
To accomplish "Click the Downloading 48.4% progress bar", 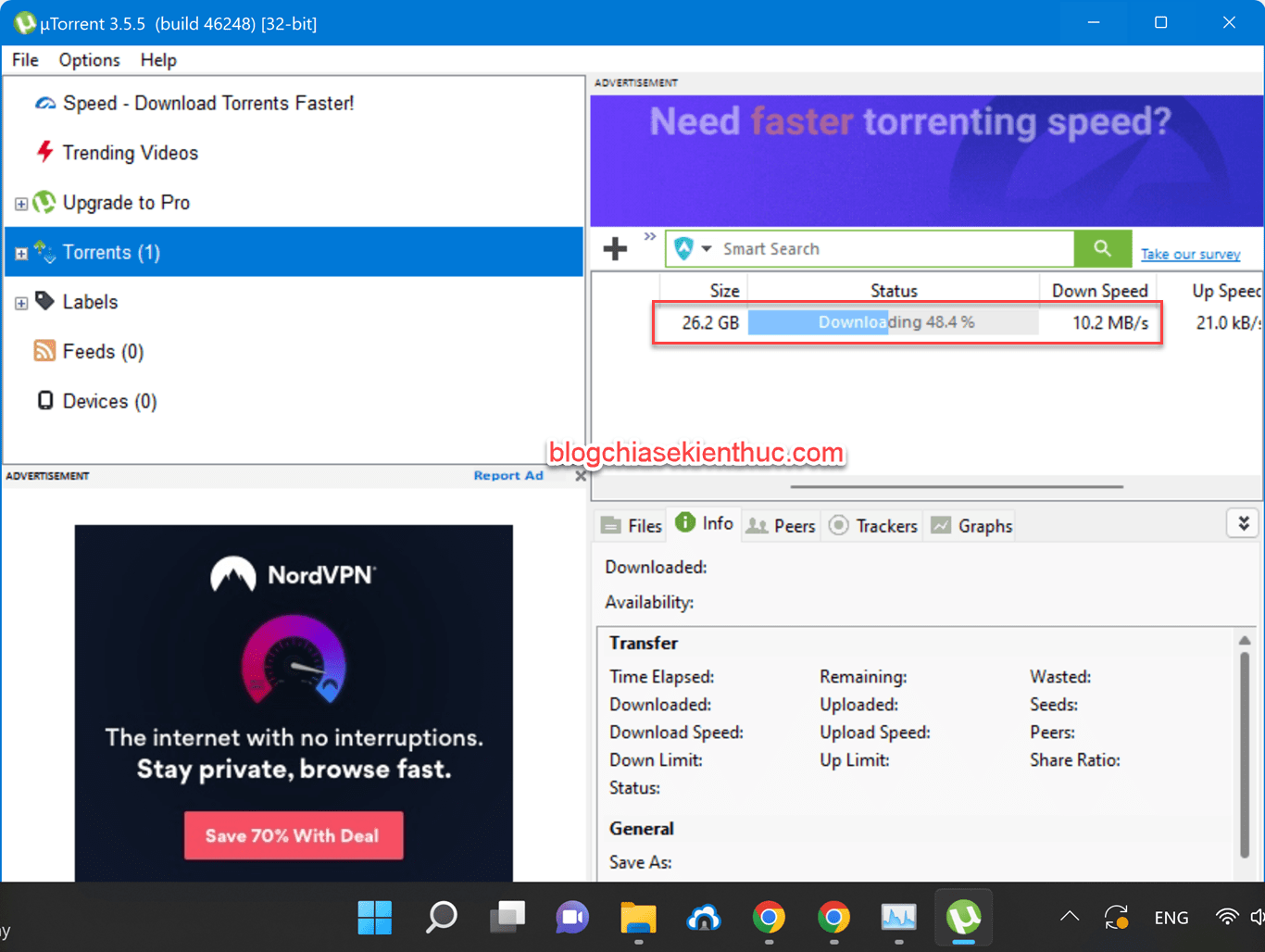I will tap(893, 321).
